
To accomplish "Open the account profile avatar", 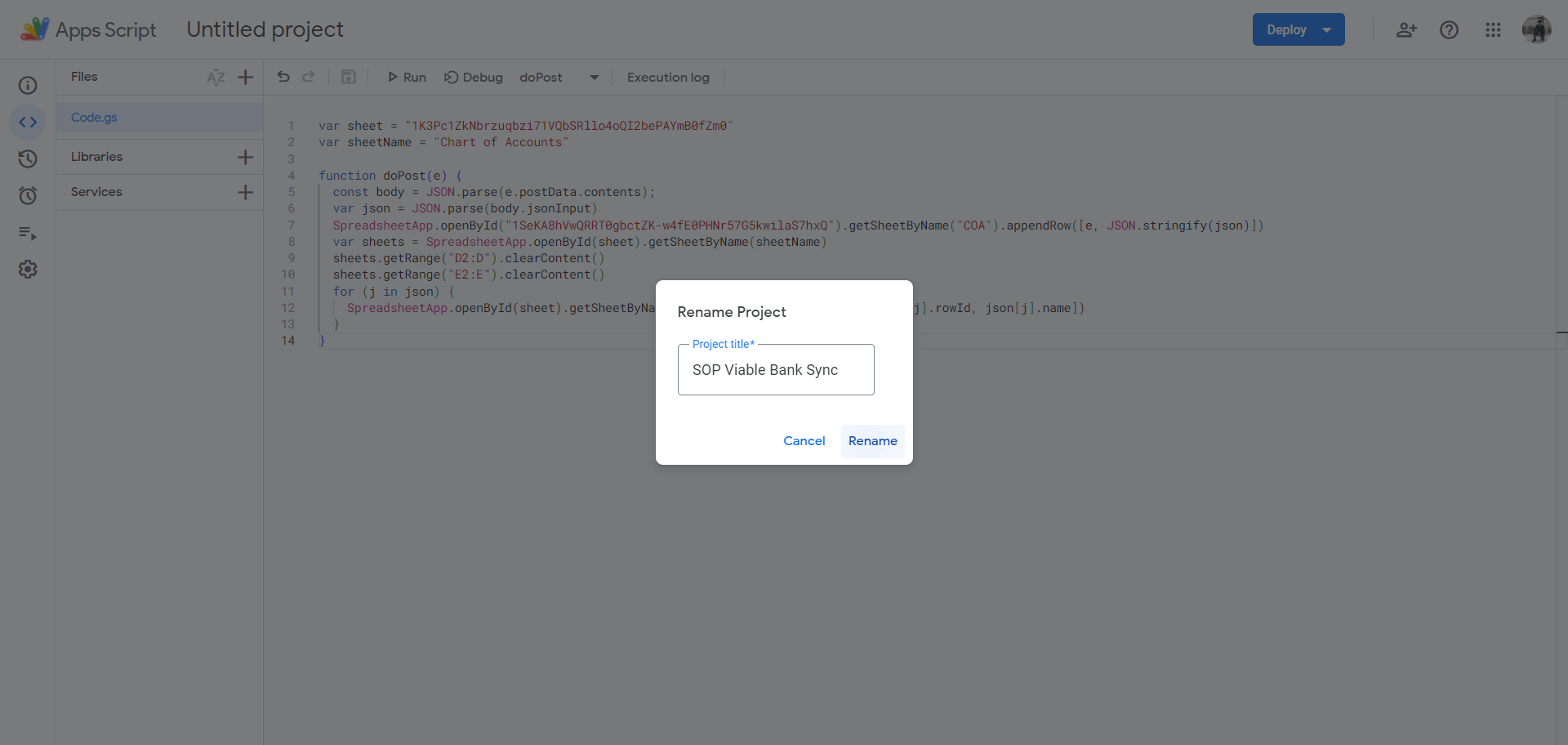I will point(1536,29).
